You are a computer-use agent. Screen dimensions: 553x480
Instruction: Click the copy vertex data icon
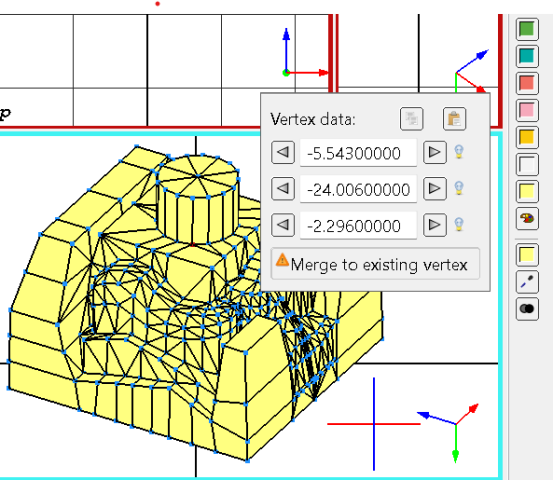(412, 119)
